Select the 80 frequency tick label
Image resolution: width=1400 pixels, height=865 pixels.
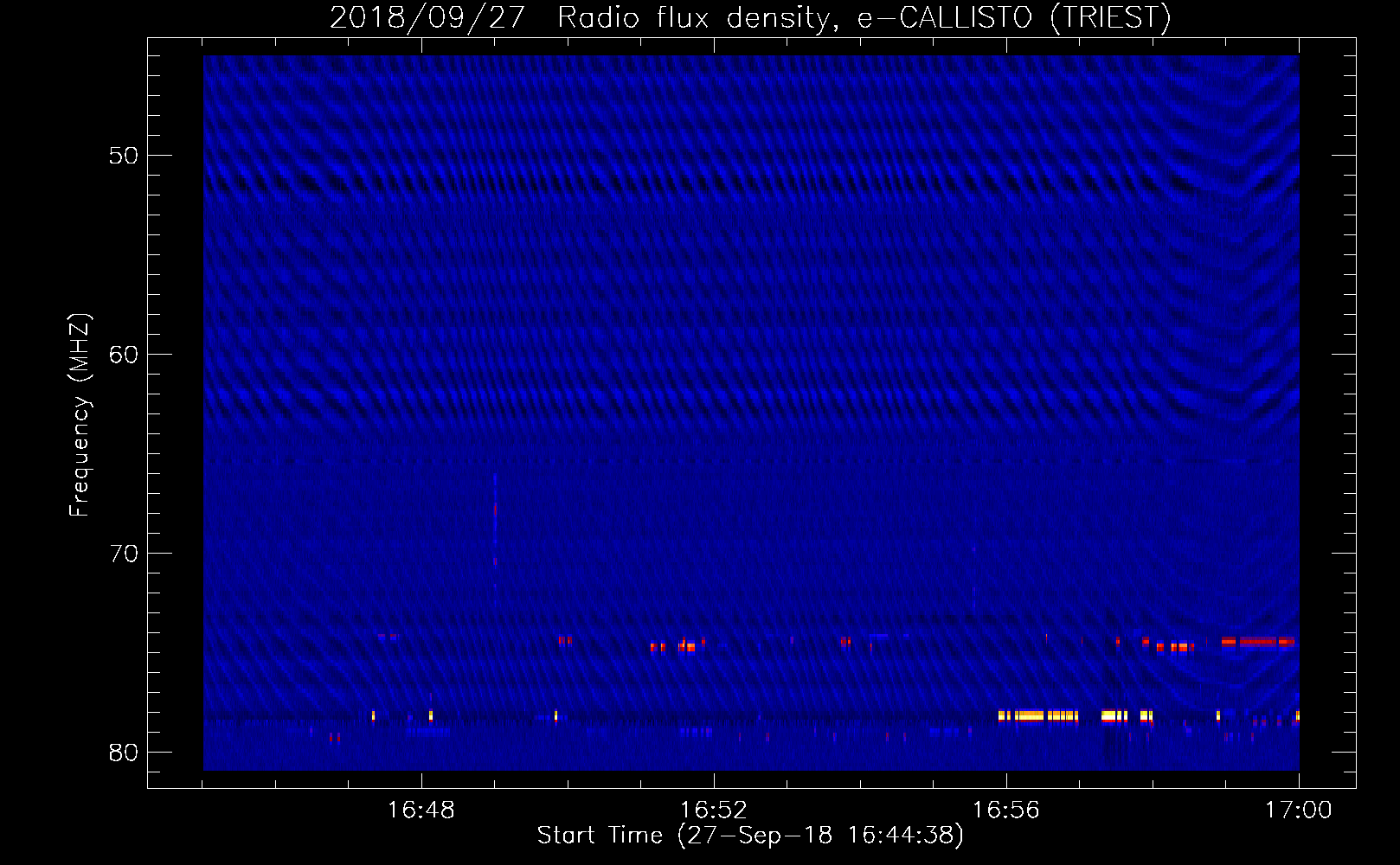coord(124,753)
